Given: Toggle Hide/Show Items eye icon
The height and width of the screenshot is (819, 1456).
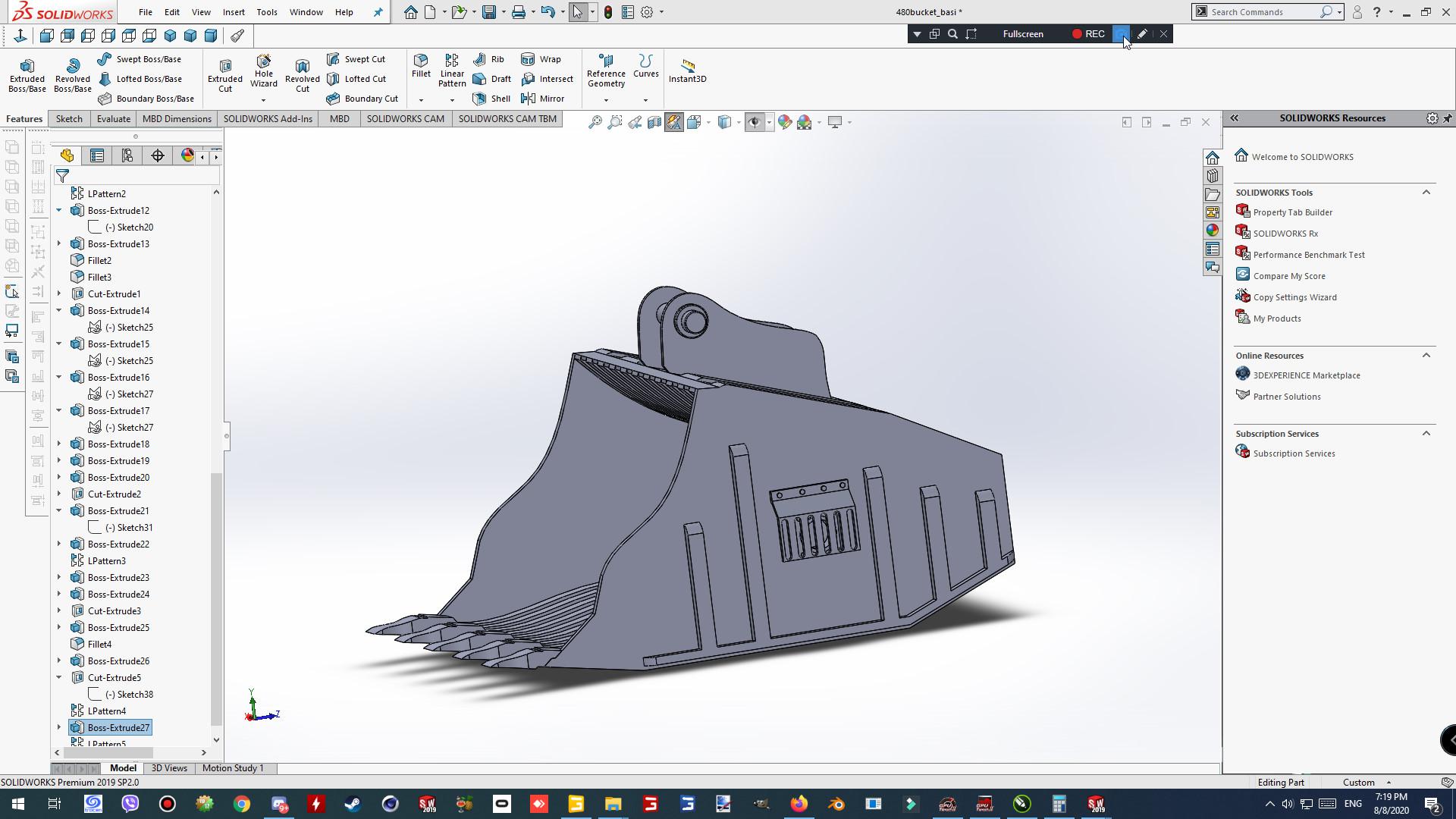Looking at the screenshot, I should pos(755,122).
